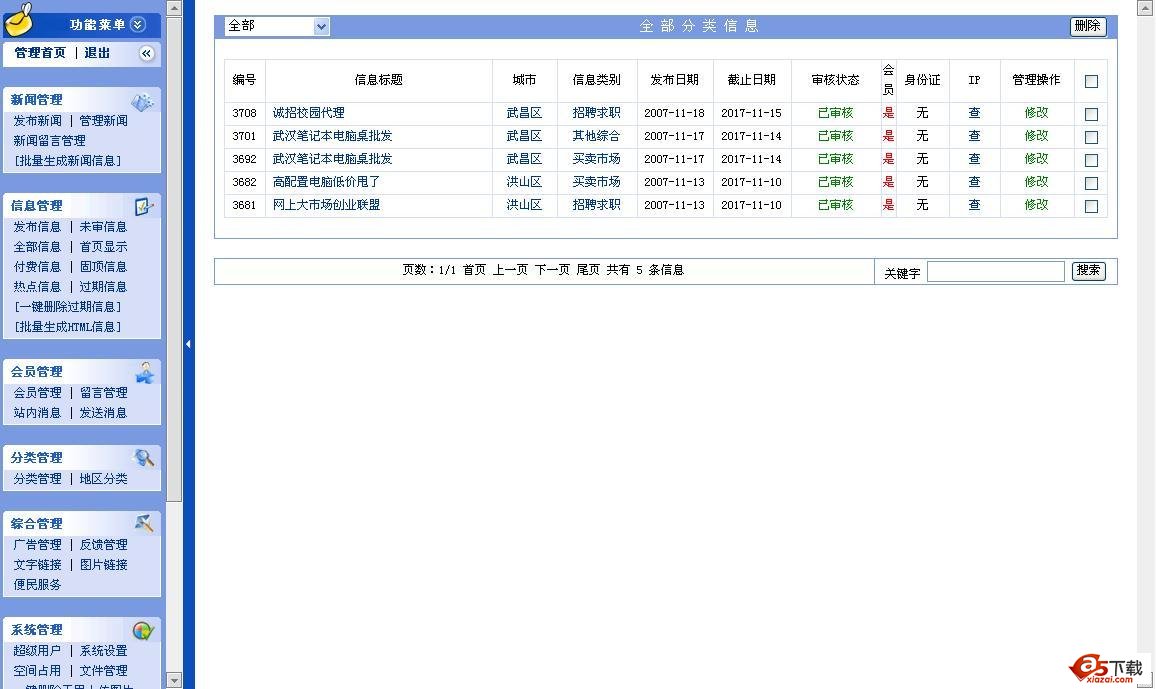Click sidebar scrollbar down arrow

pyautogui.click(x=174, y=679)
